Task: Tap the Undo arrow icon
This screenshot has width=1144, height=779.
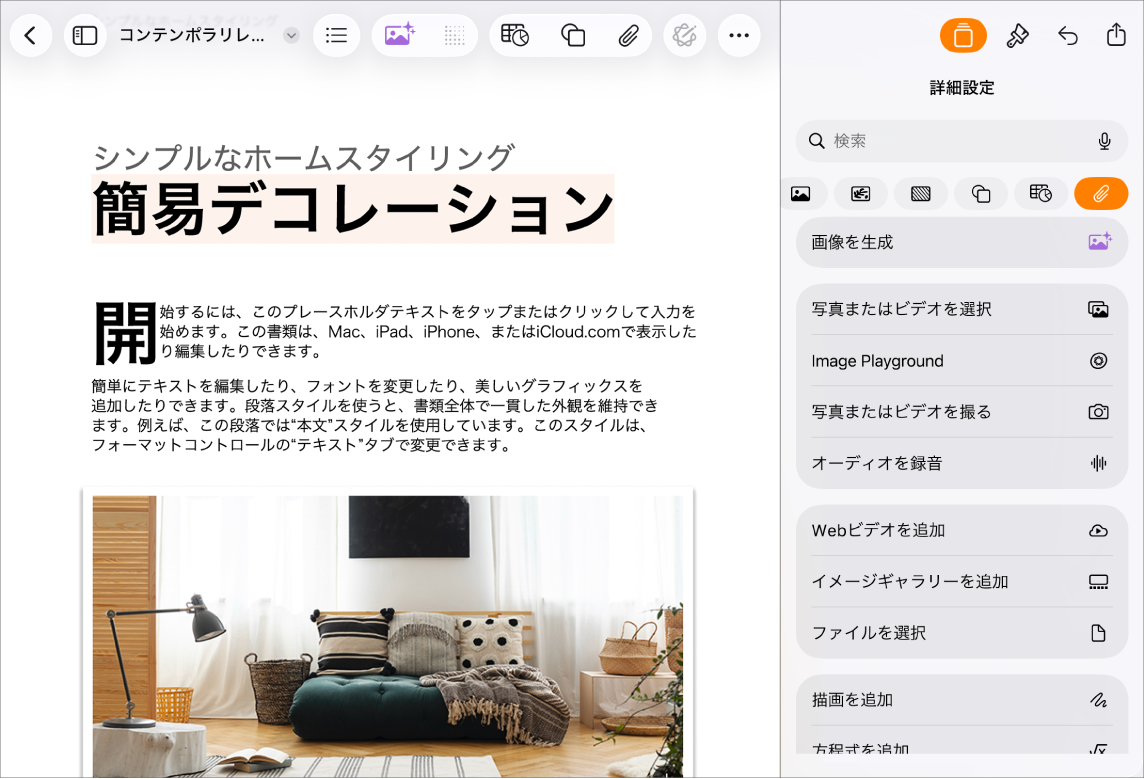Action: click(1066, 35)
